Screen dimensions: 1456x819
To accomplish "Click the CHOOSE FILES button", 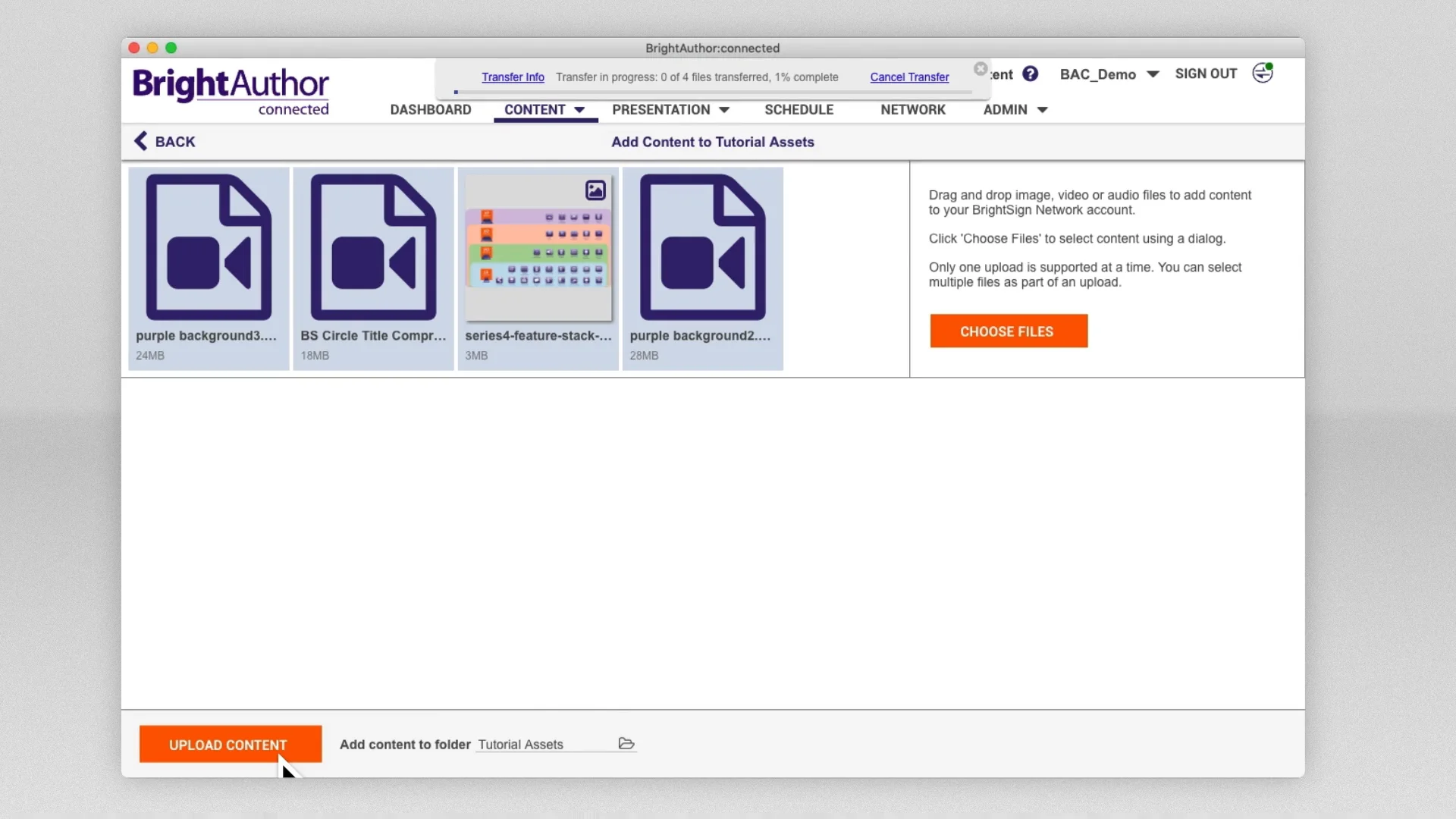I will pyautogui.click(x=1009, y=331).
